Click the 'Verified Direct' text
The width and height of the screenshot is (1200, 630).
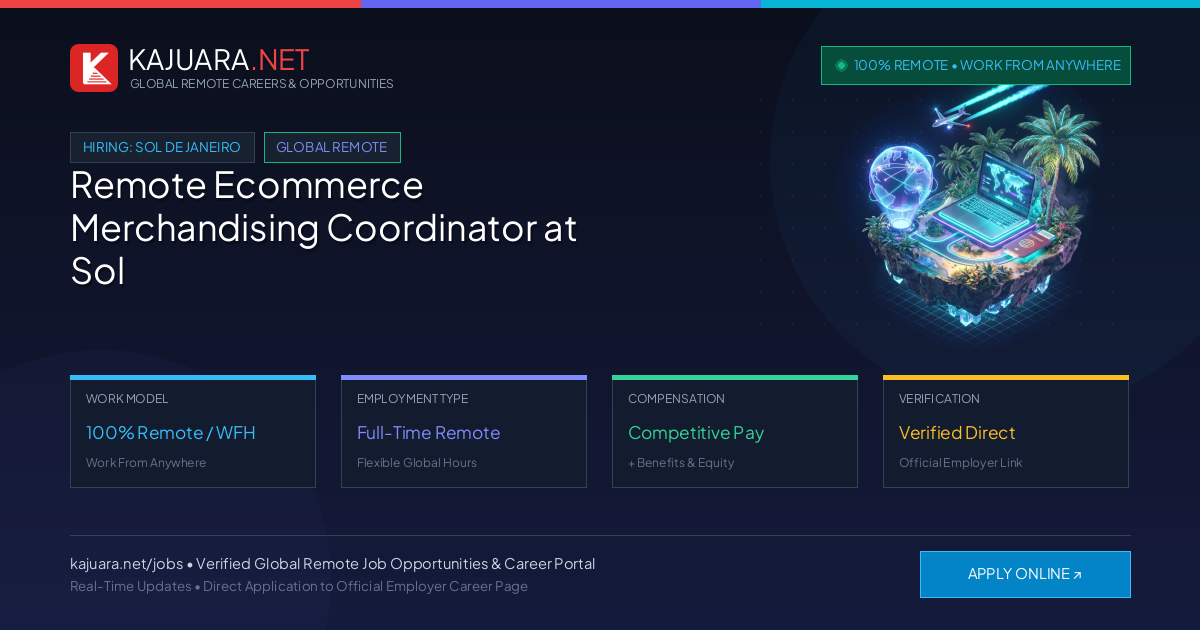957,433
